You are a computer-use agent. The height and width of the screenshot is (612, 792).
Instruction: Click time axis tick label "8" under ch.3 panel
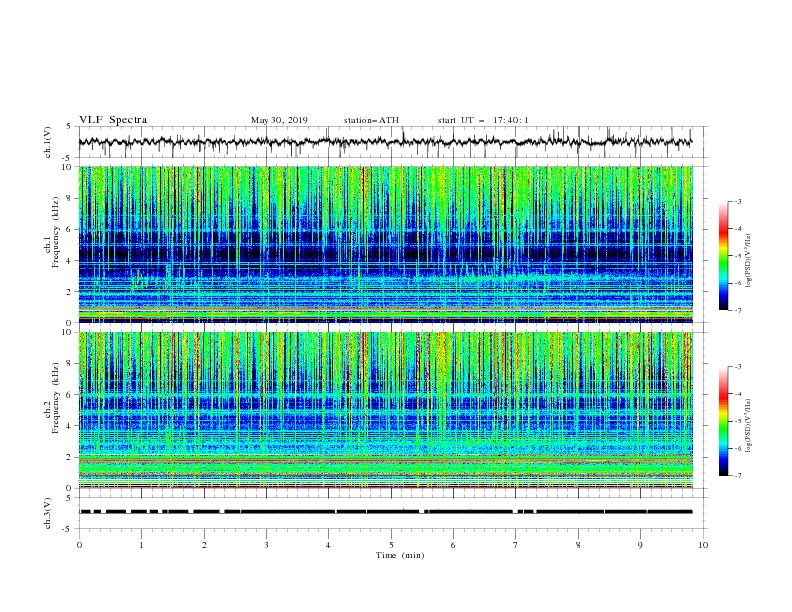(578, 545)
